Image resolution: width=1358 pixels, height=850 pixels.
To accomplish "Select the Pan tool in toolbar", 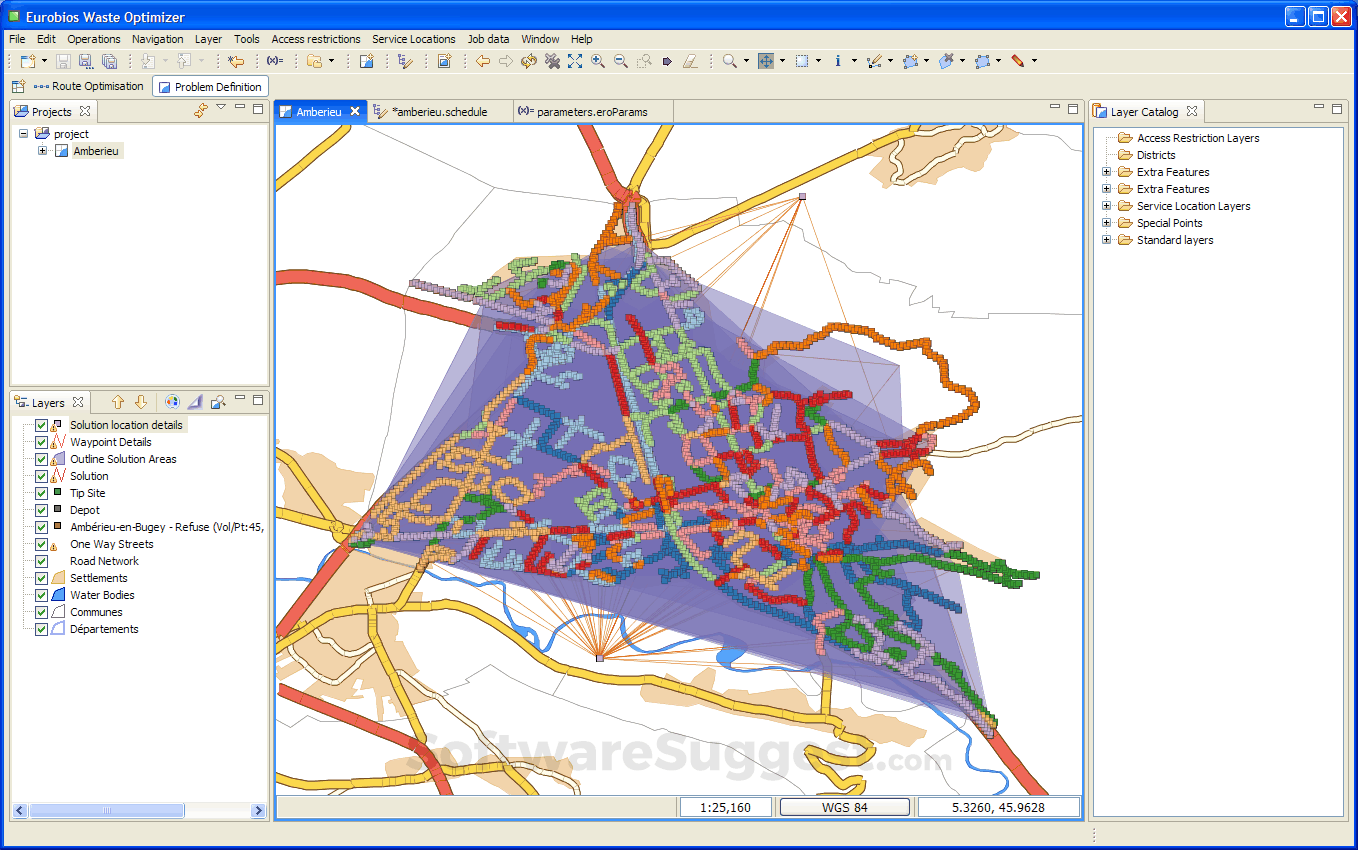I will point(766,61).
